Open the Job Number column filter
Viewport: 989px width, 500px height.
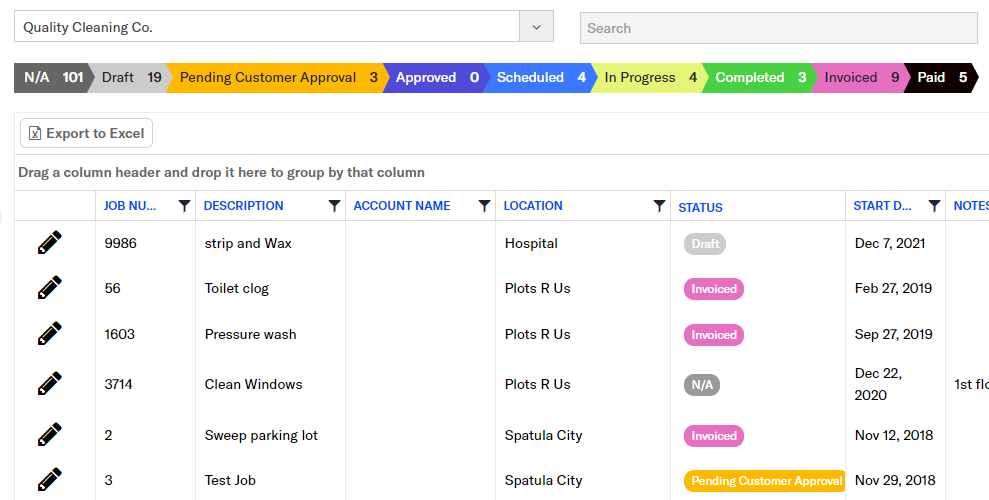coord(184,206)
